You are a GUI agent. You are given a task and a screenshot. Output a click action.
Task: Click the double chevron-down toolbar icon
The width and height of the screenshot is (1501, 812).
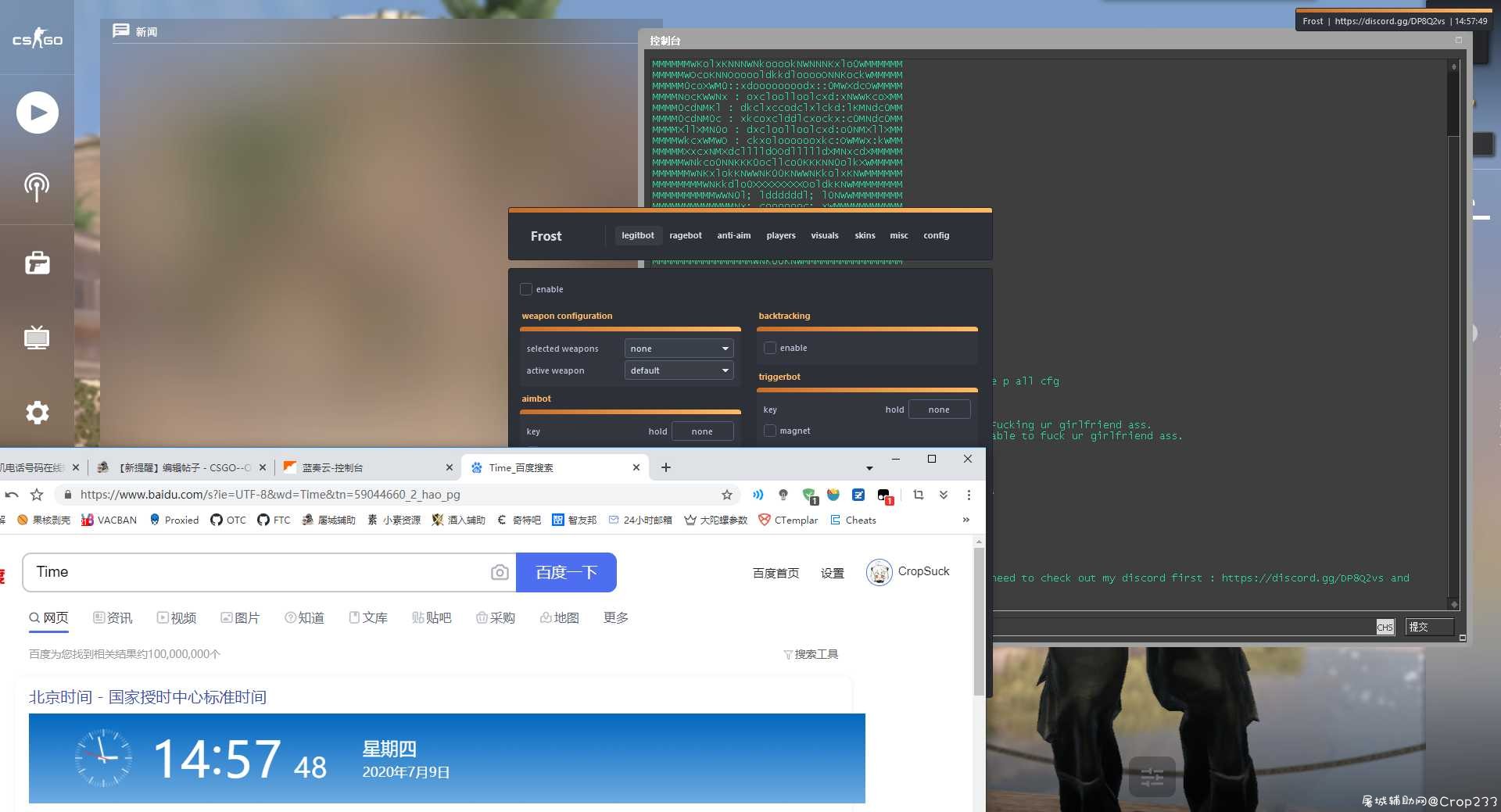point(944,495)
